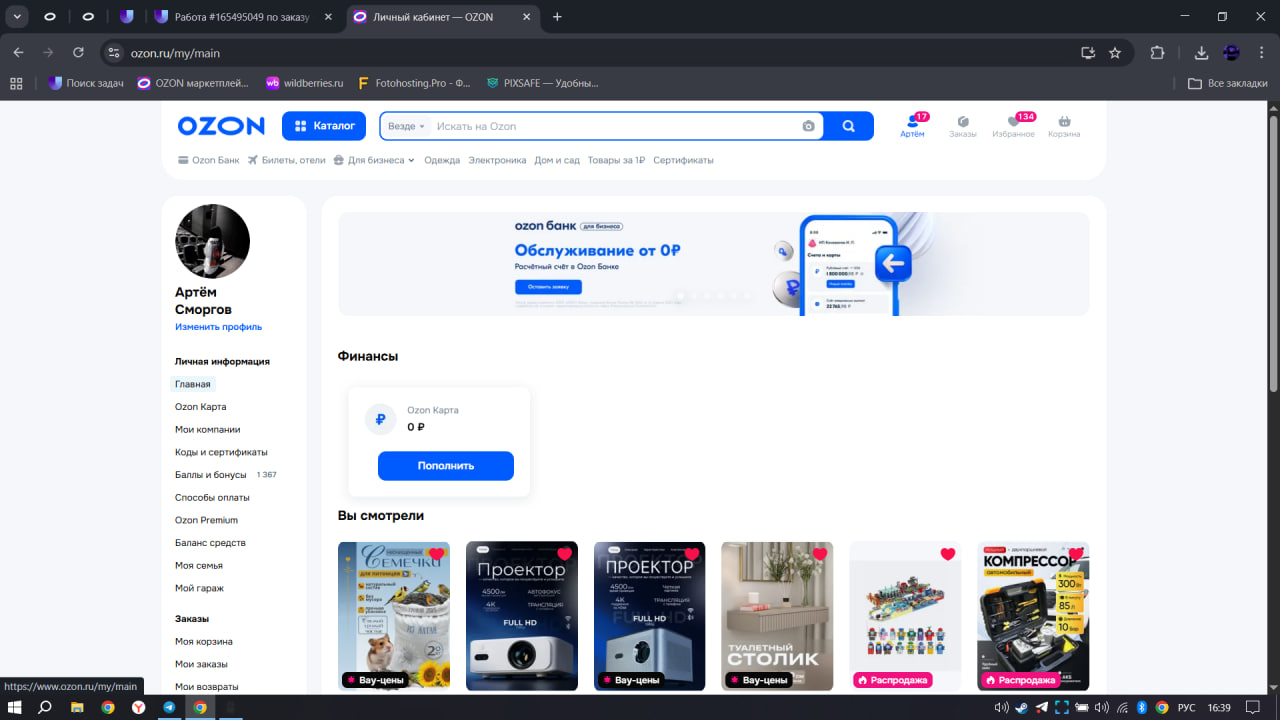Open Мои заказы in the sidebar

pos(201,664)
